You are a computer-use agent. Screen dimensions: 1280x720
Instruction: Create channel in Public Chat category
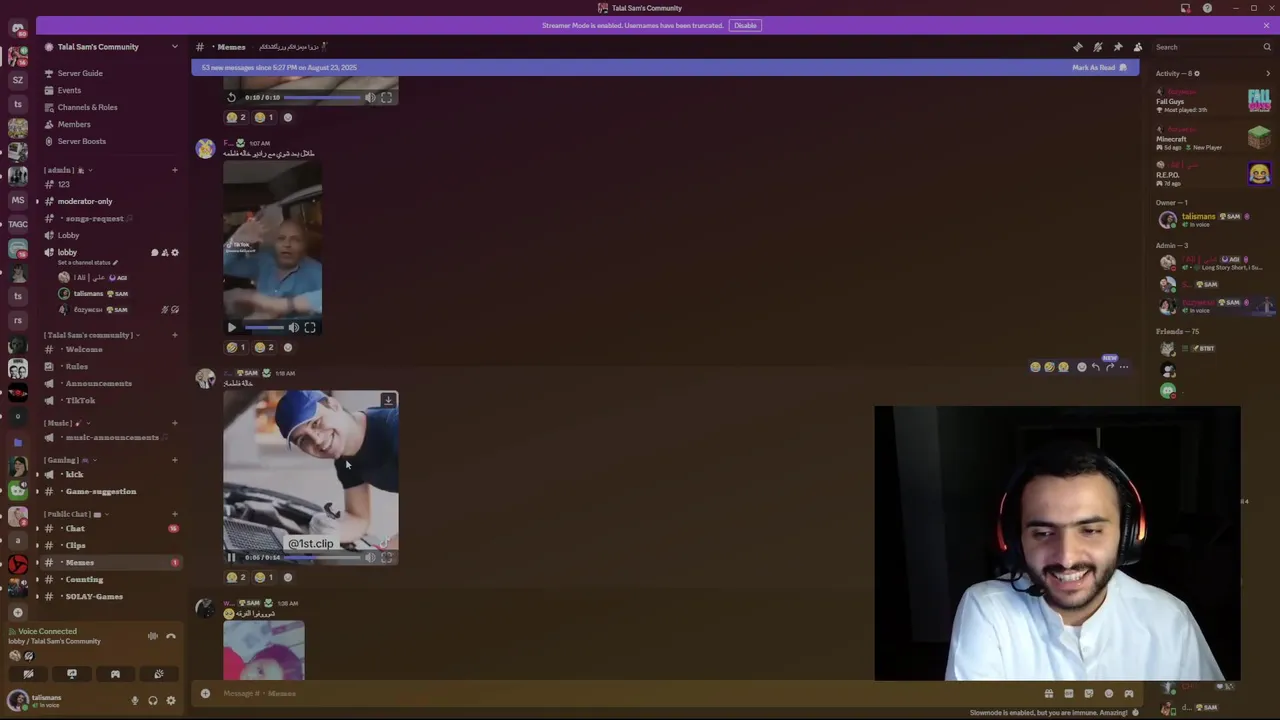(x=174, y=514)
